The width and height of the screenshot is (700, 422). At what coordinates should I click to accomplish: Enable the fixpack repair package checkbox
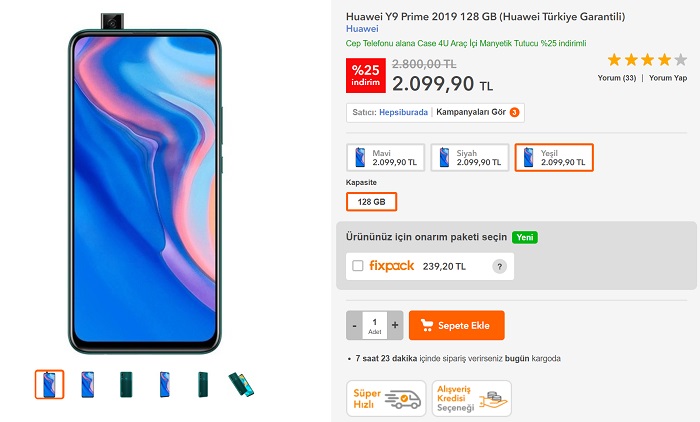click(x=358, y=266)
